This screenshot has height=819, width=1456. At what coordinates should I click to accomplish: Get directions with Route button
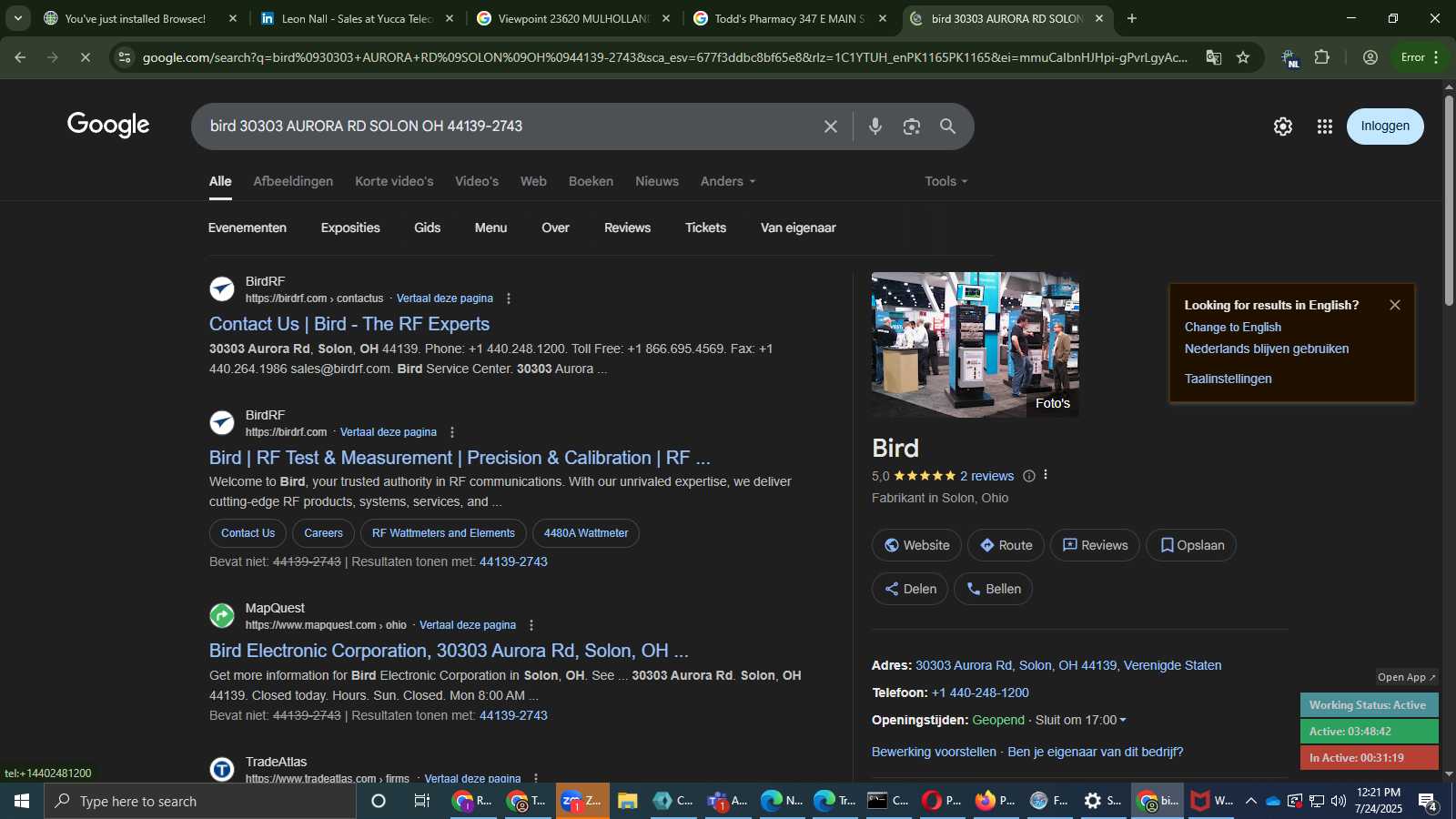(x=1006, y=545)
